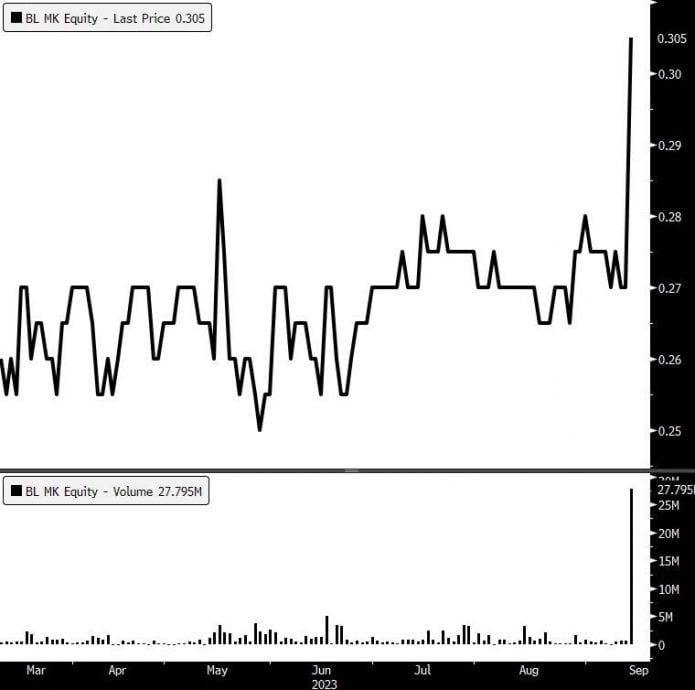Click the 0.30 price axis tick

669,74
